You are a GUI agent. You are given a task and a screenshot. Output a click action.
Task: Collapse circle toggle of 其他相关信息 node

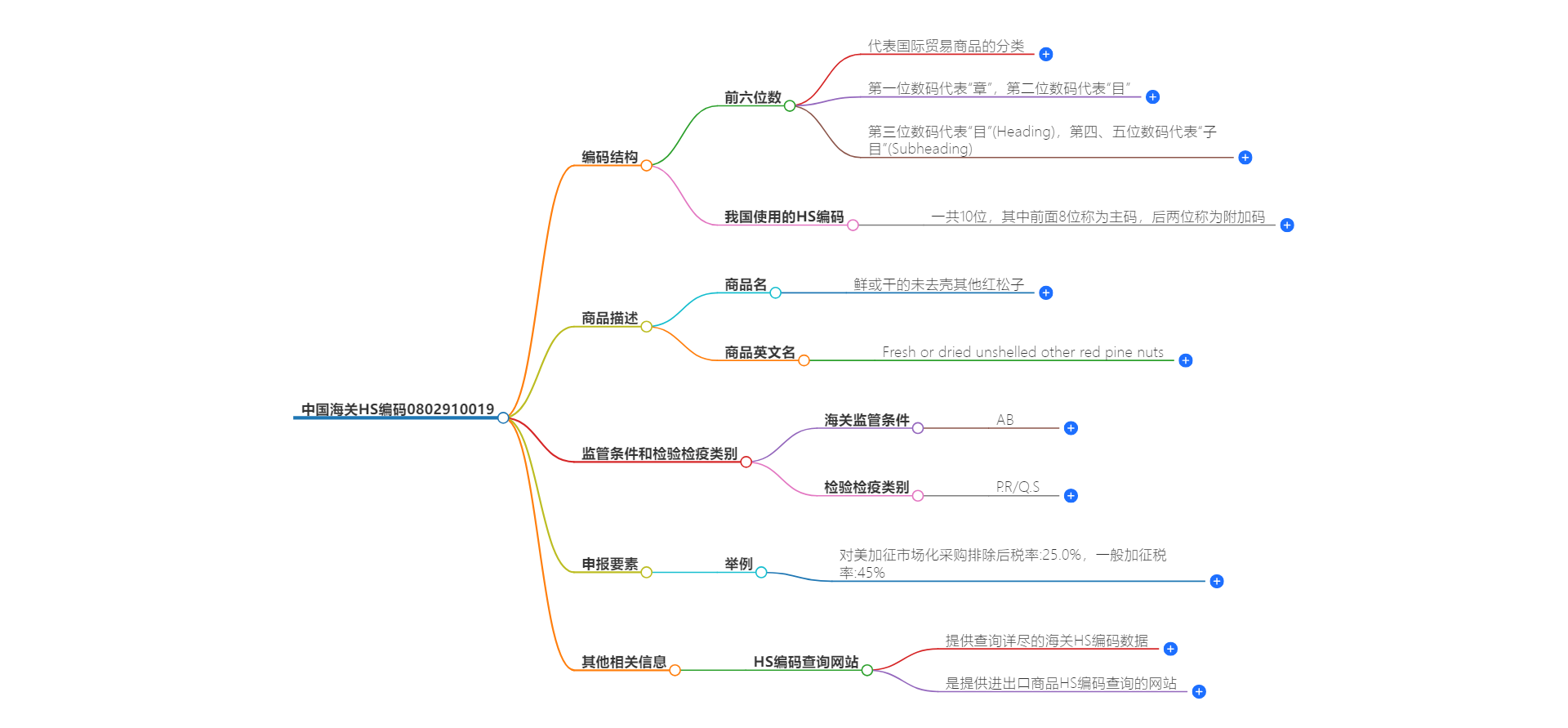[675, 670]
